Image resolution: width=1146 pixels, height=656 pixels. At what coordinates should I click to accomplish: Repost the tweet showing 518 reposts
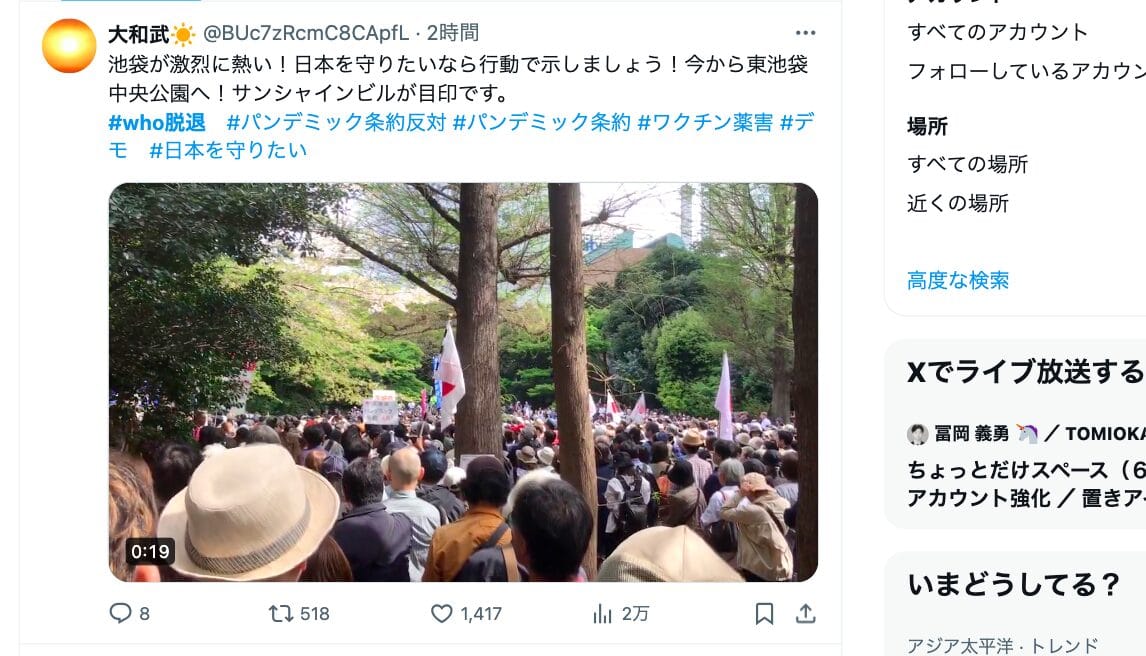(x=281, y=613)
